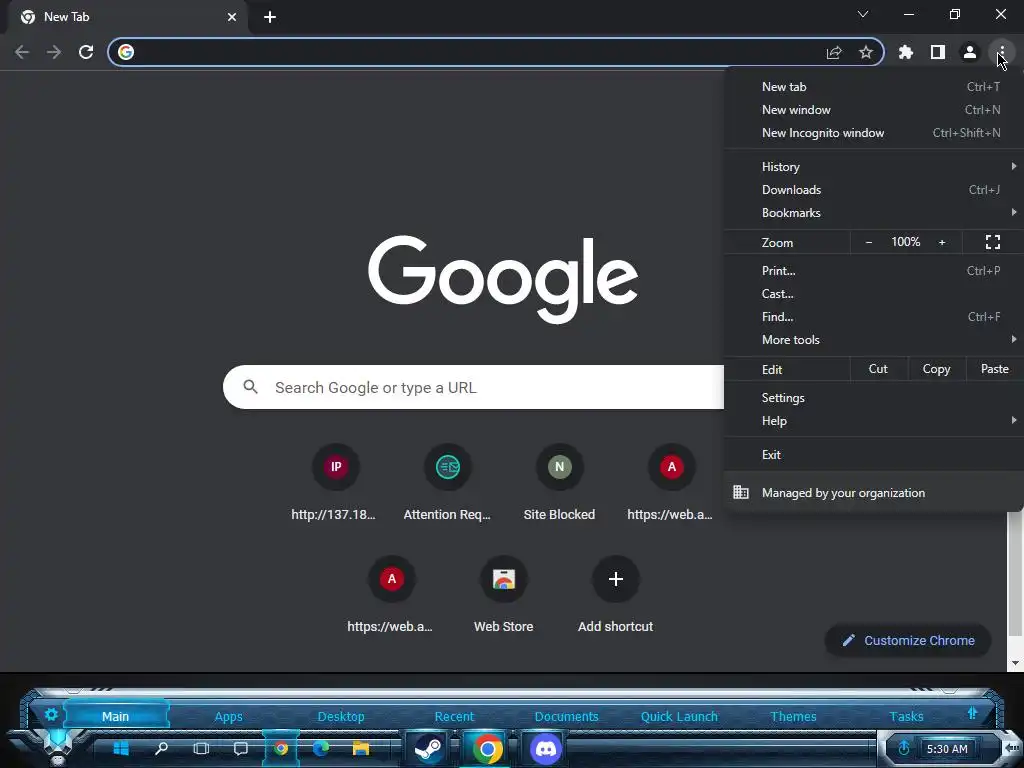
Task: Select Cast... in the menu
Action: pos(874,294)
